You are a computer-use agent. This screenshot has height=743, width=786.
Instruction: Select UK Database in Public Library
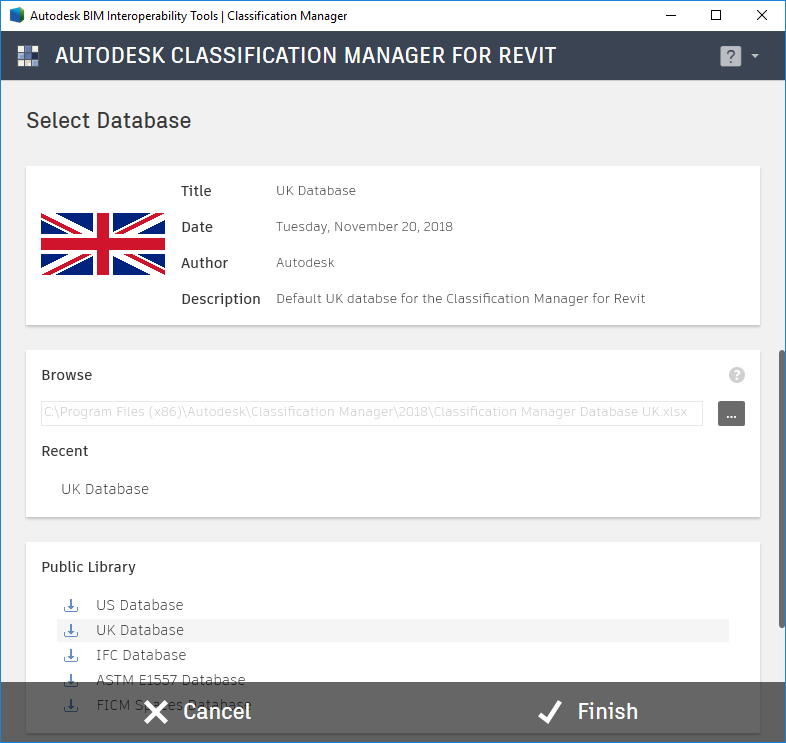click(x=393, y=630)
